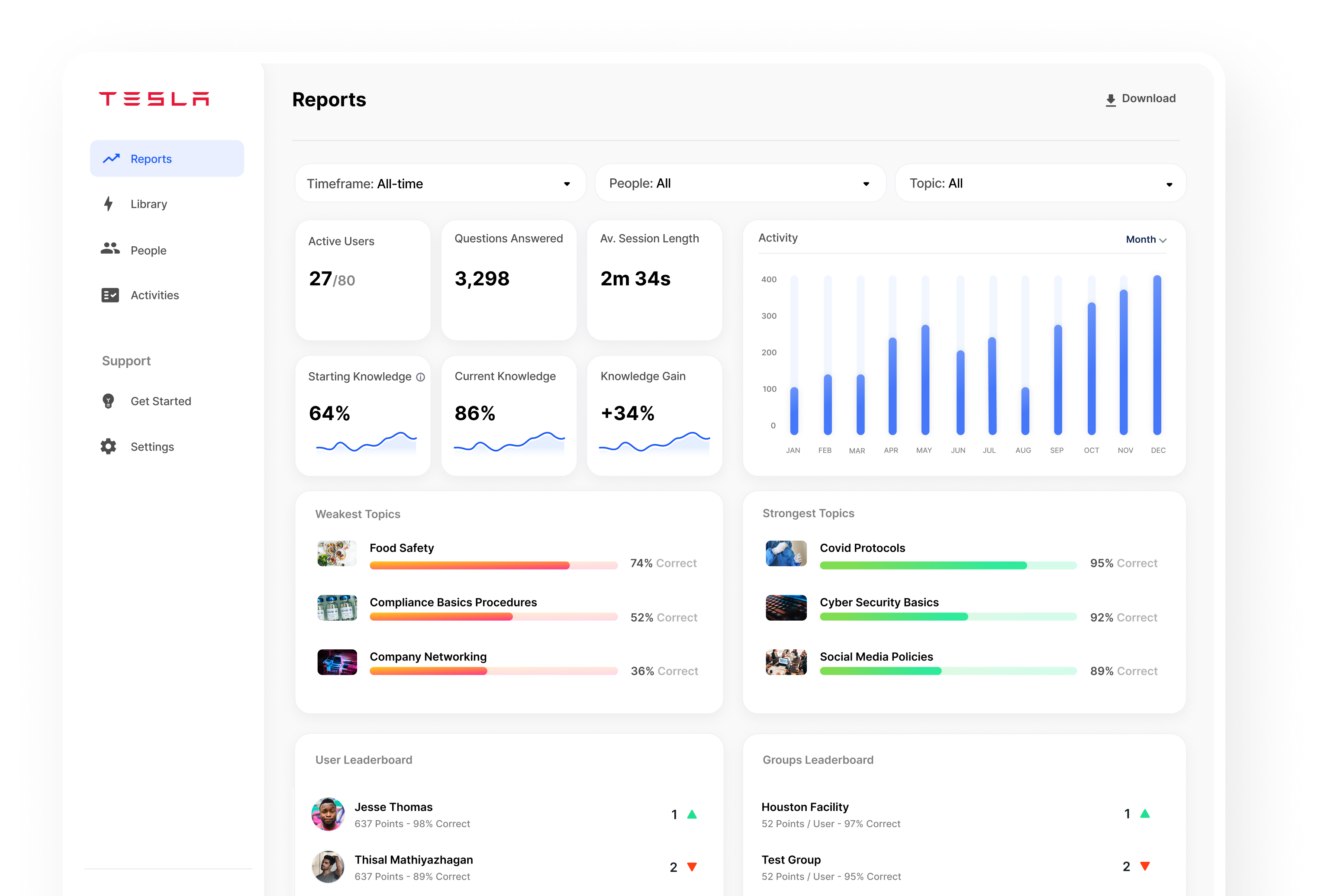The height and width of the screenshot is (896, 1321).
Task: Change the Activity chart Month selector
Action: click(x=1146, y=239)
